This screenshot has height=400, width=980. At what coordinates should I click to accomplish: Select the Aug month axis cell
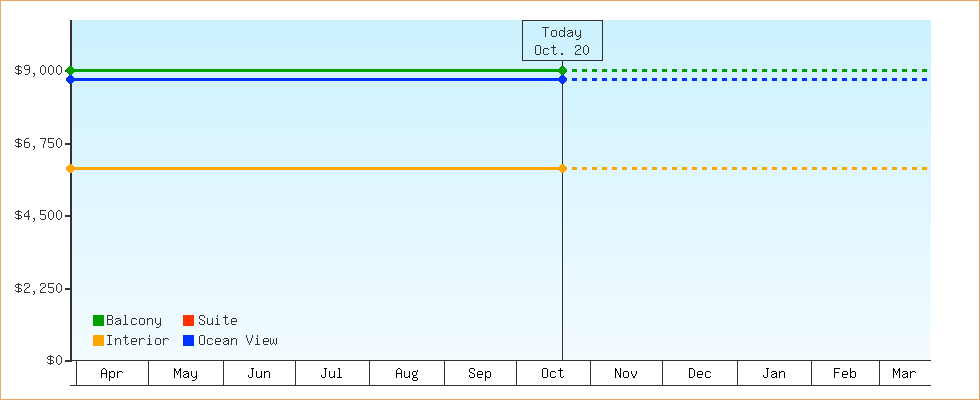(406, 374)
